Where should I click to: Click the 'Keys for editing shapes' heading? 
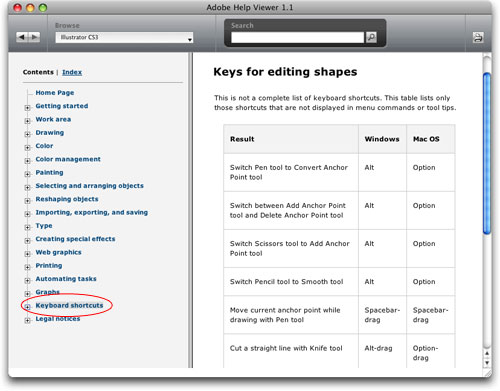click(x=285, y=72)
